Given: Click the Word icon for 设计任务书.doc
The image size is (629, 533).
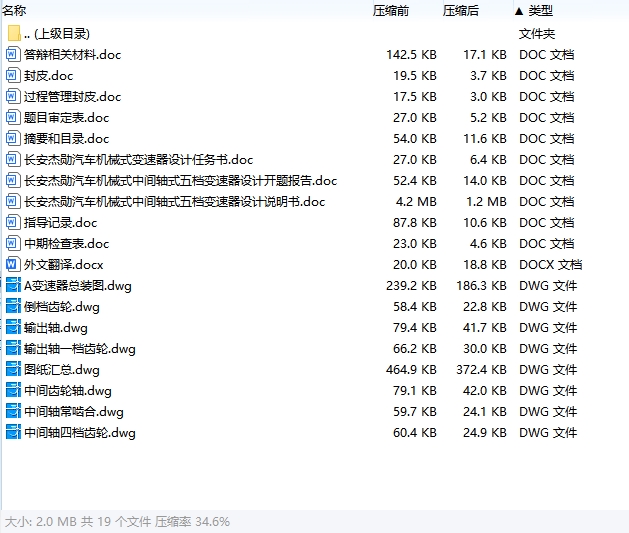Looking at the screenshot, I should click(13, 159).
